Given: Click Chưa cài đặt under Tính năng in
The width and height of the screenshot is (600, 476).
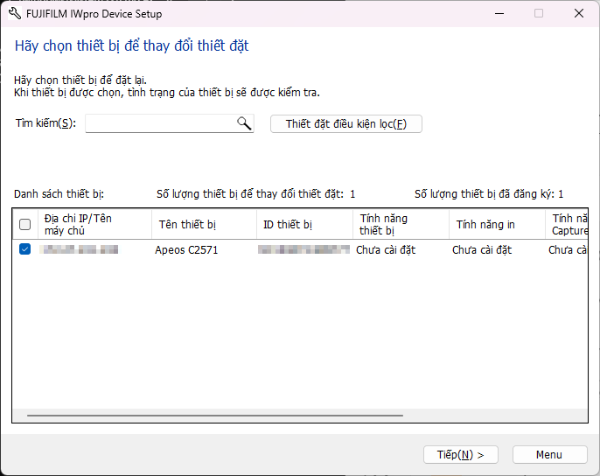Looking at the screenshot, I should 482,250.
